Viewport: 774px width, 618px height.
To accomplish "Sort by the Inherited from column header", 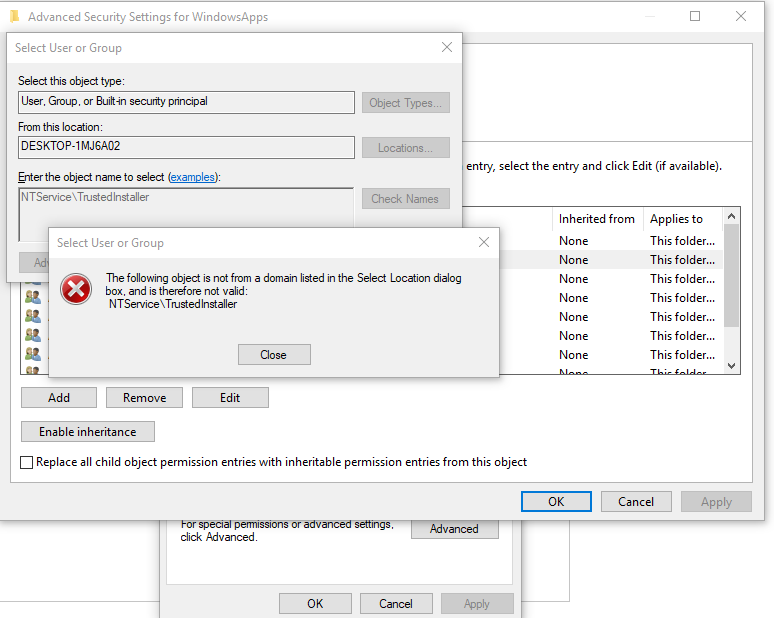I will (x=597, y=219).
